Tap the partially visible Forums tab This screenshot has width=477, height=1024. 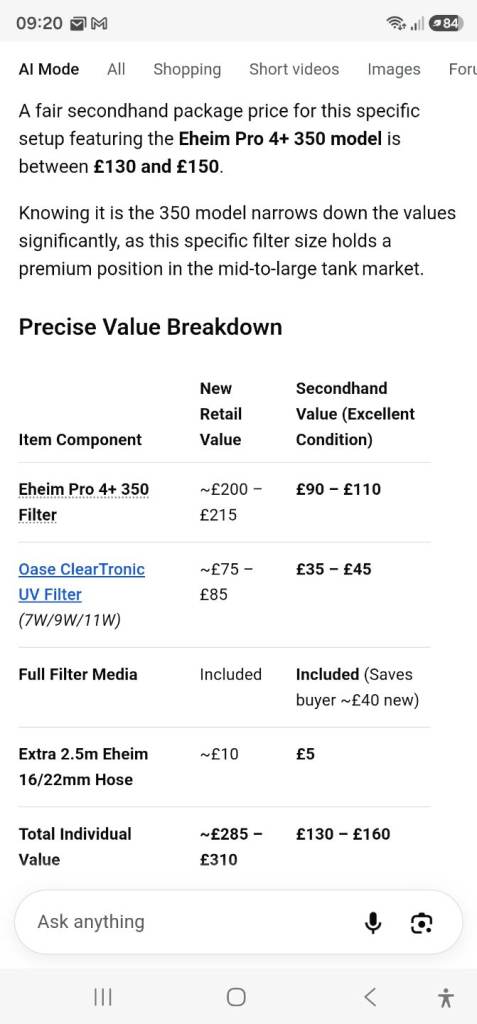click(462, 69)
